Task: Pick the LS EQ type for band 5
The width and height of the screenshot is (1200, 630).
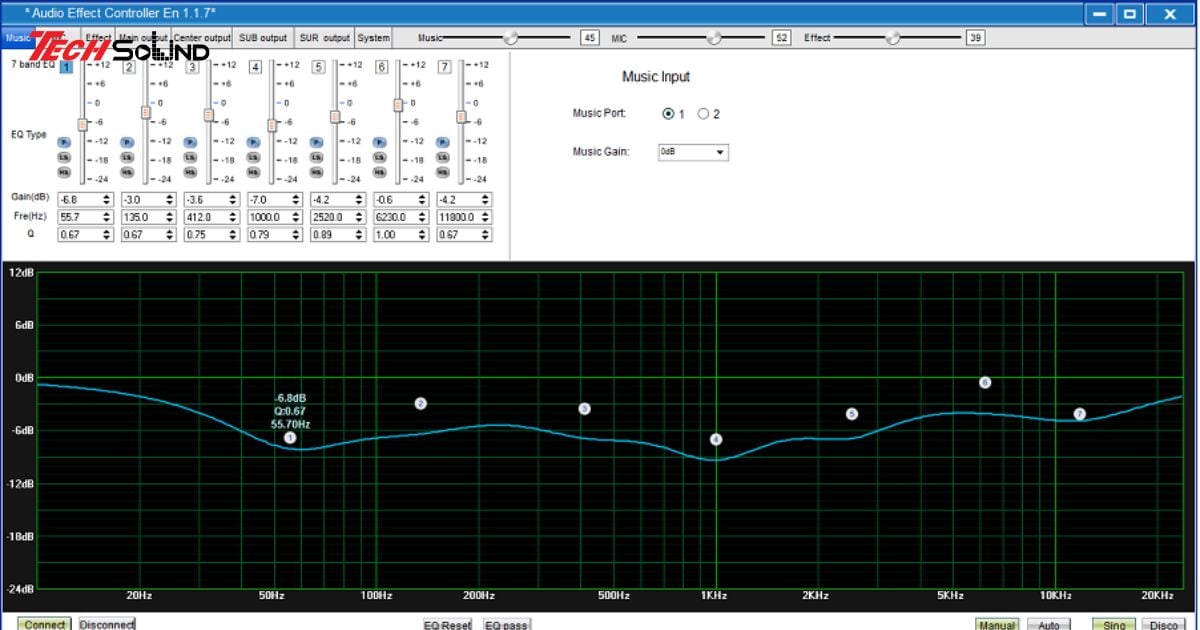Action: 316,157
